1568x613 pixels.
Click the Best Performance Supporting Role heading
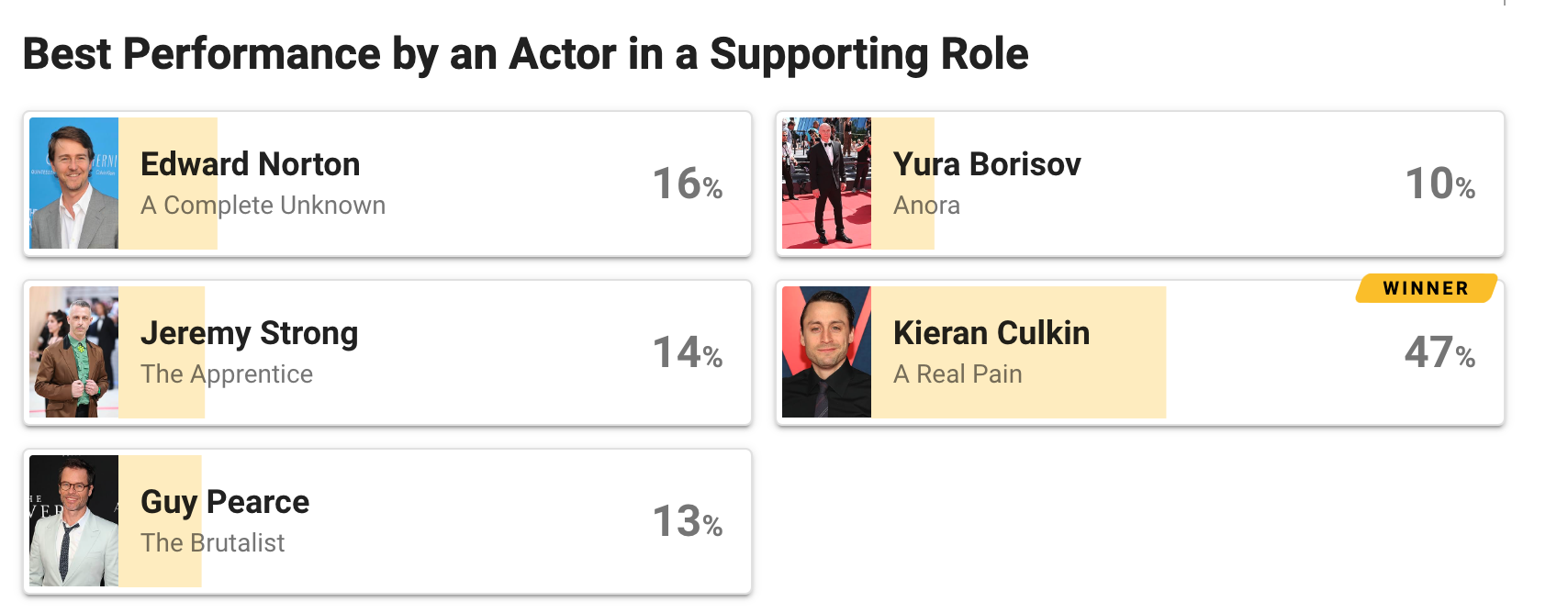coord(525,54)
